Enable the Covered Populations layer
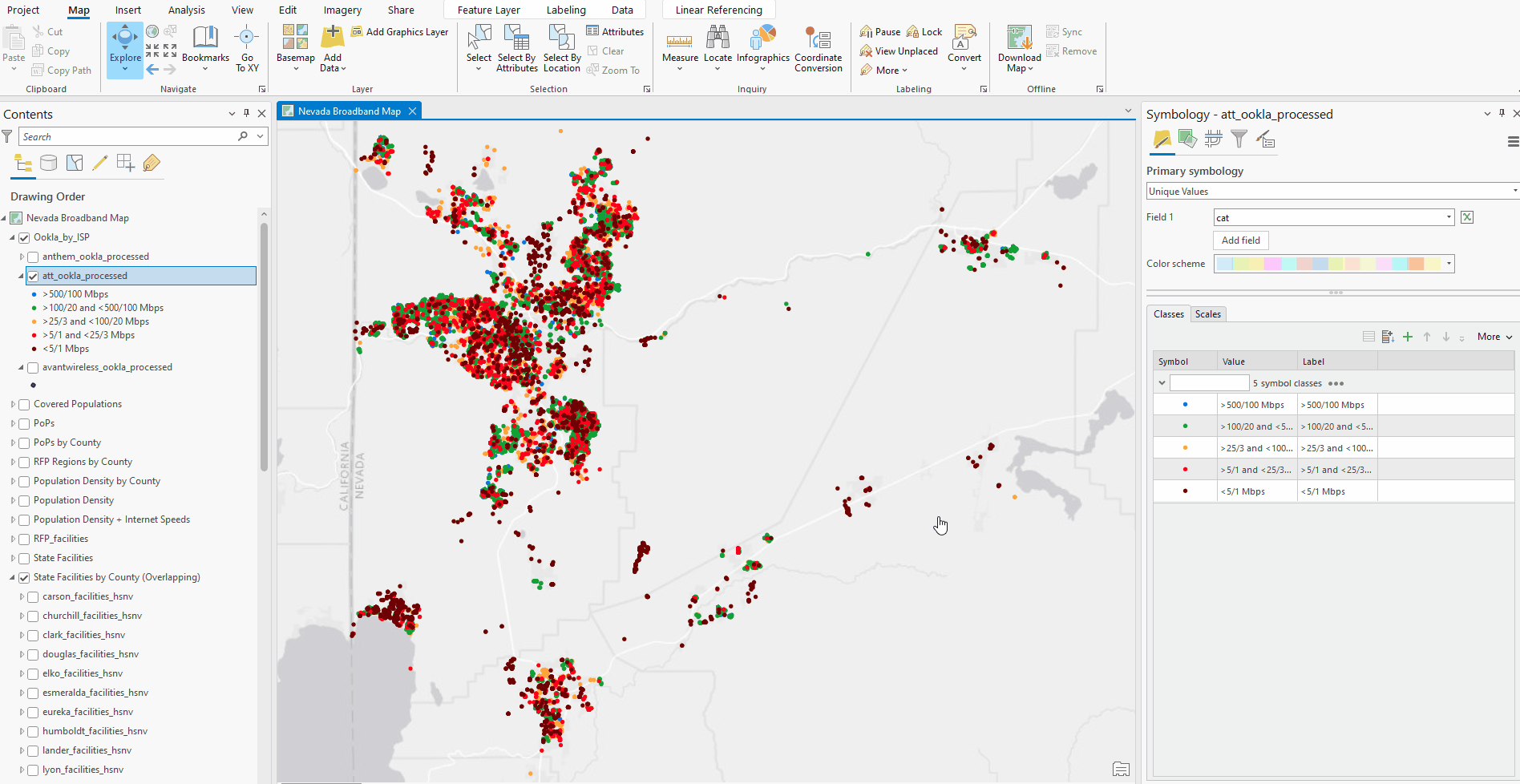The height and width of the screenshot is (784, 1520). 23,403
